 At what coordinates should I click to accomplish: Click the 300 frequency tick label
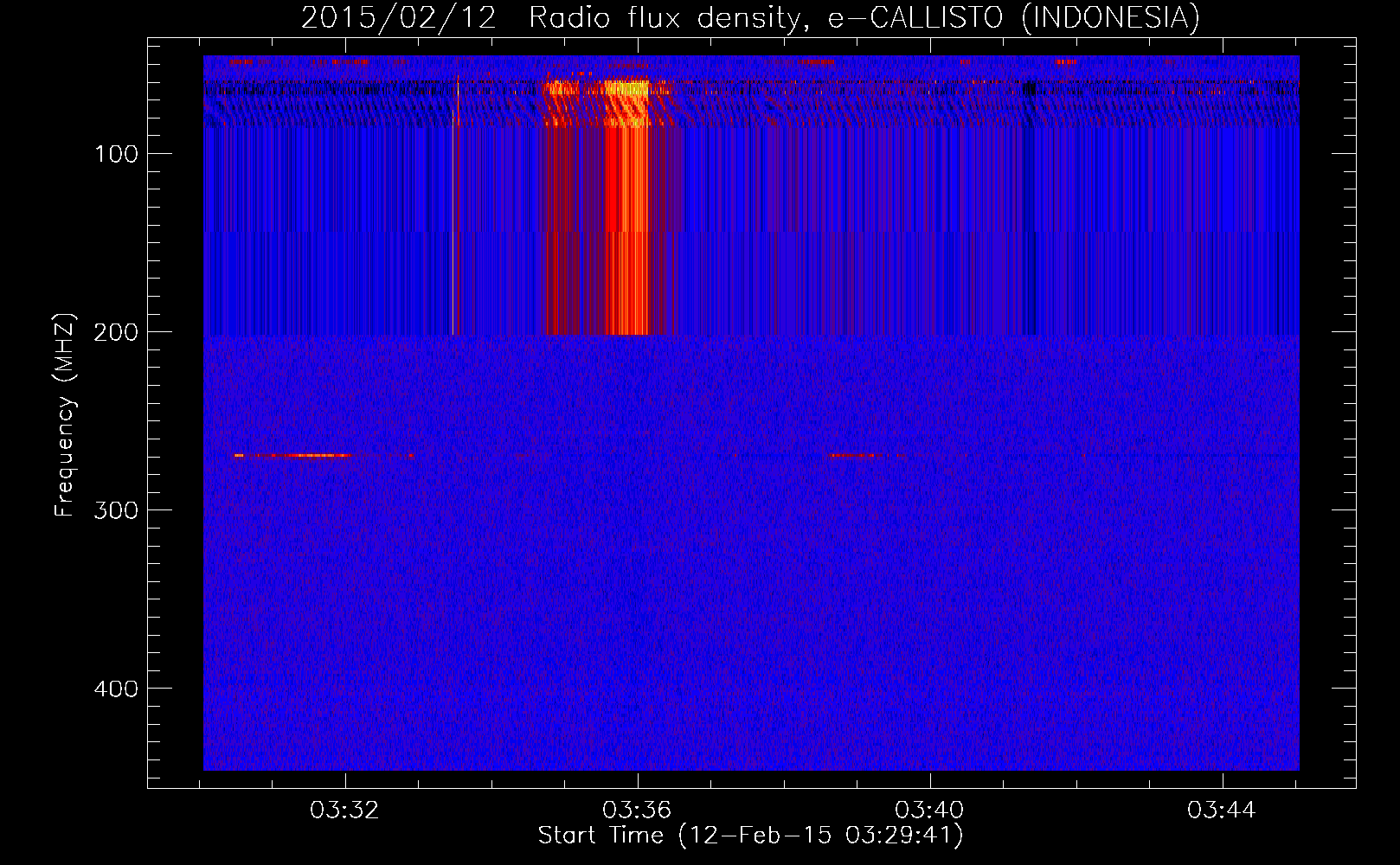point(116,510)
